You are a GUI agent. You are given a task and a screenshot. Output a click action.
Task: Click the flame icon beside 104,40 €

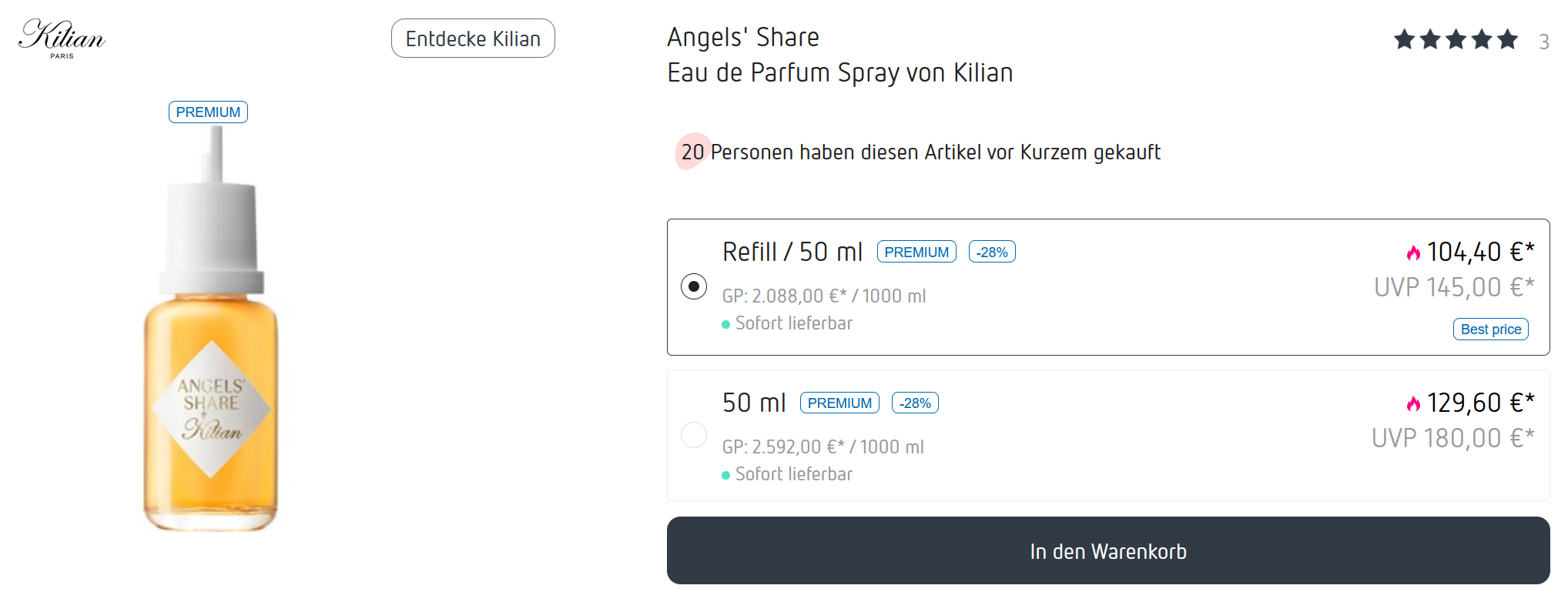click(1413, 253)
